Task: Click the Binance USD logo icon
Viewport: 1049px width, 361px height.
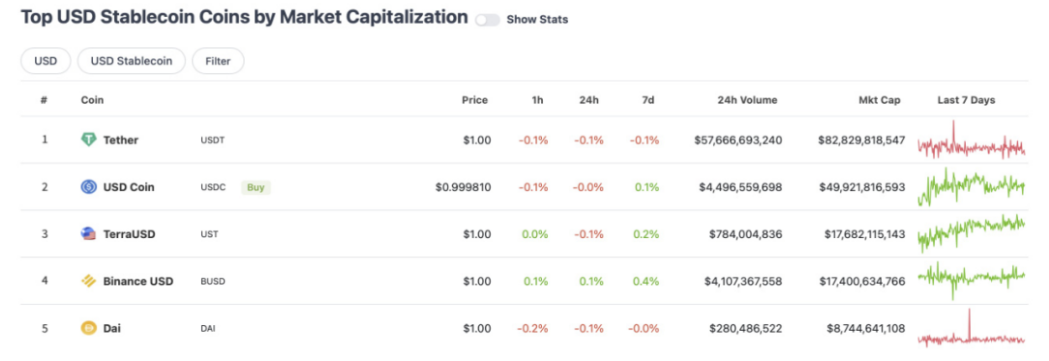Action: point(88,281)
